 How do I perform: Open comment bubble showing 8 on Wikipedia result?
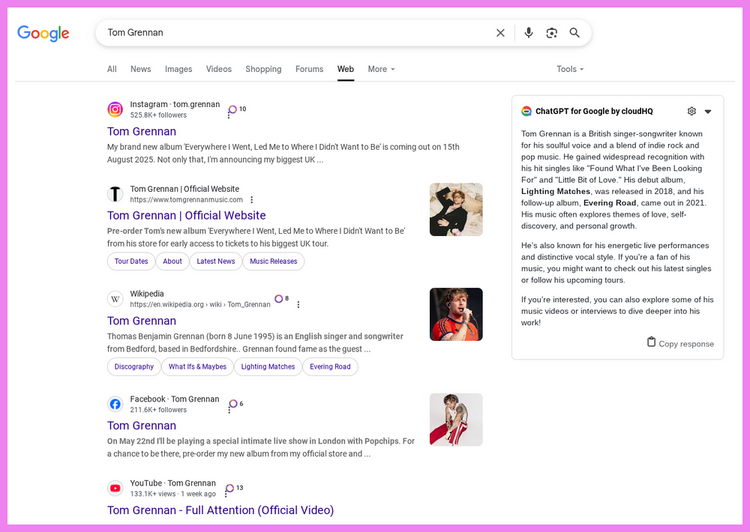(281, 299)
